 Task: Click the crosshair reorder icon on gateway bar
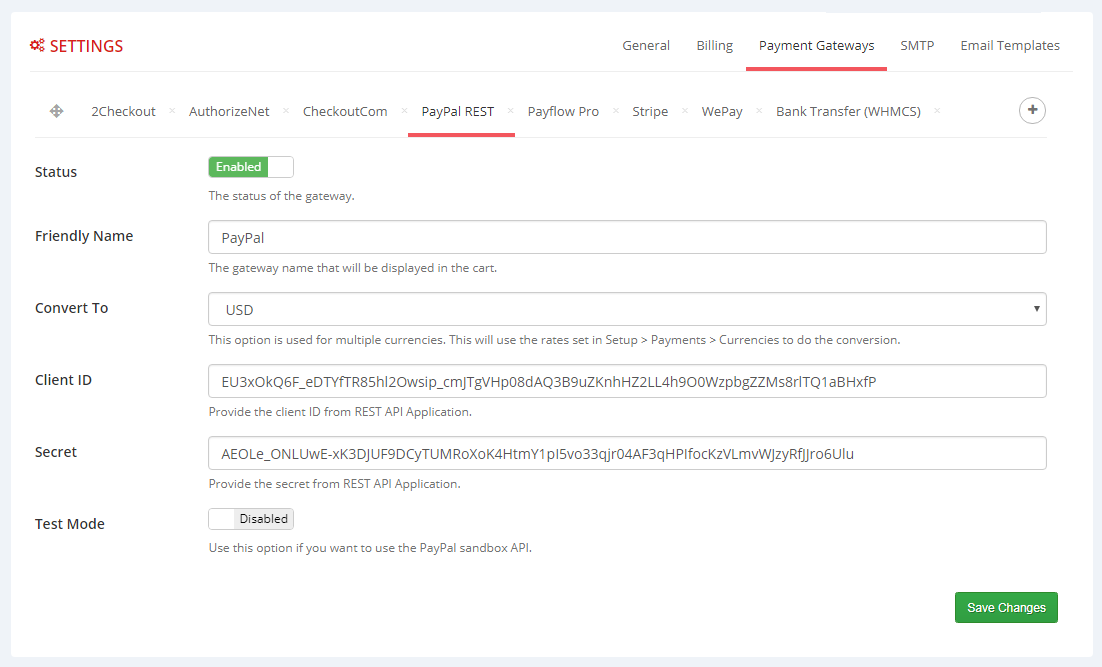click(x=56, y=110)
